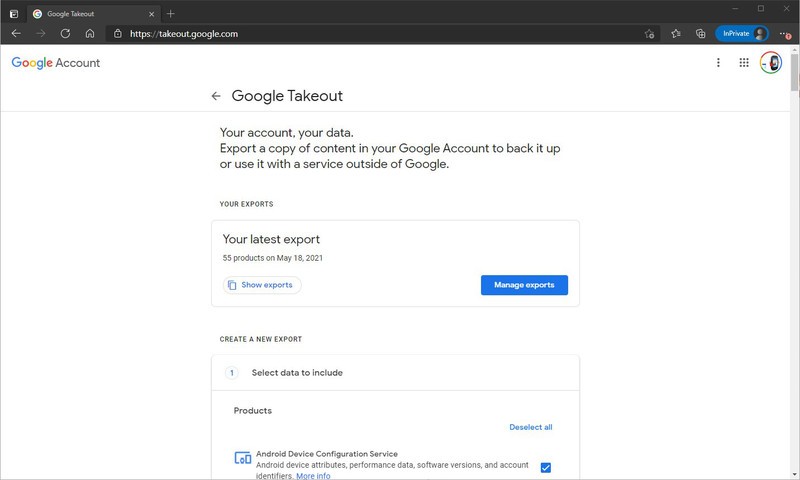This screenshot has width=800, height=480.
Task: Click the 'Your latest export' heading
Action: pos(271,239)
